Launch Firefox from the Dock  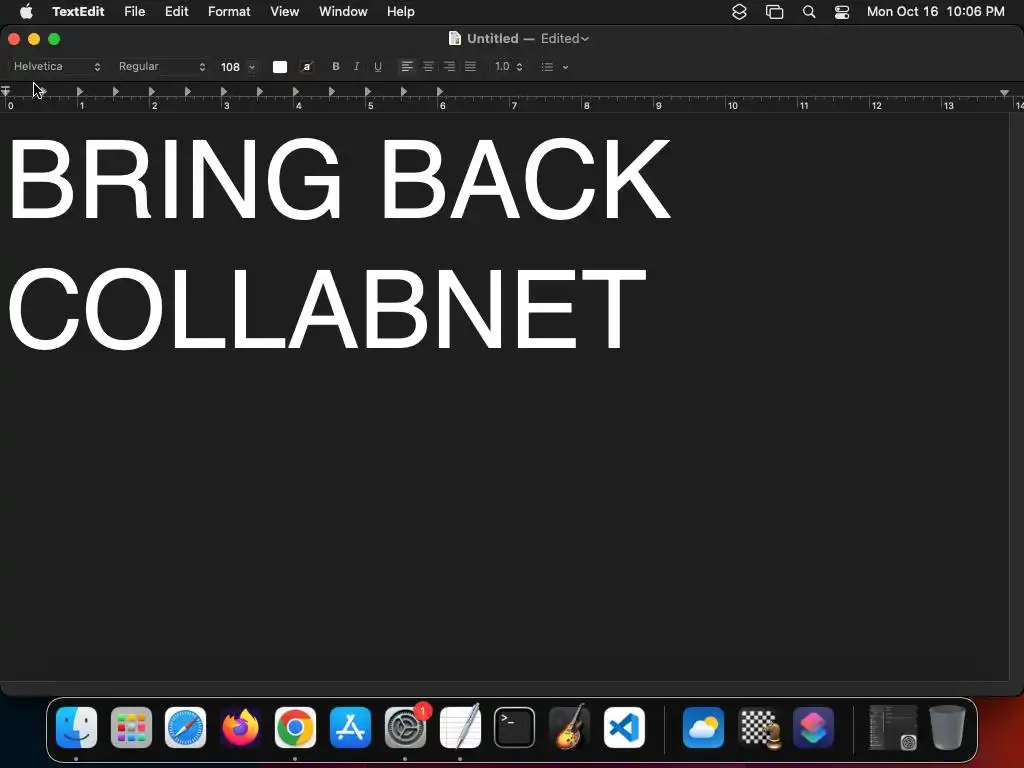[x=240, y=728]
